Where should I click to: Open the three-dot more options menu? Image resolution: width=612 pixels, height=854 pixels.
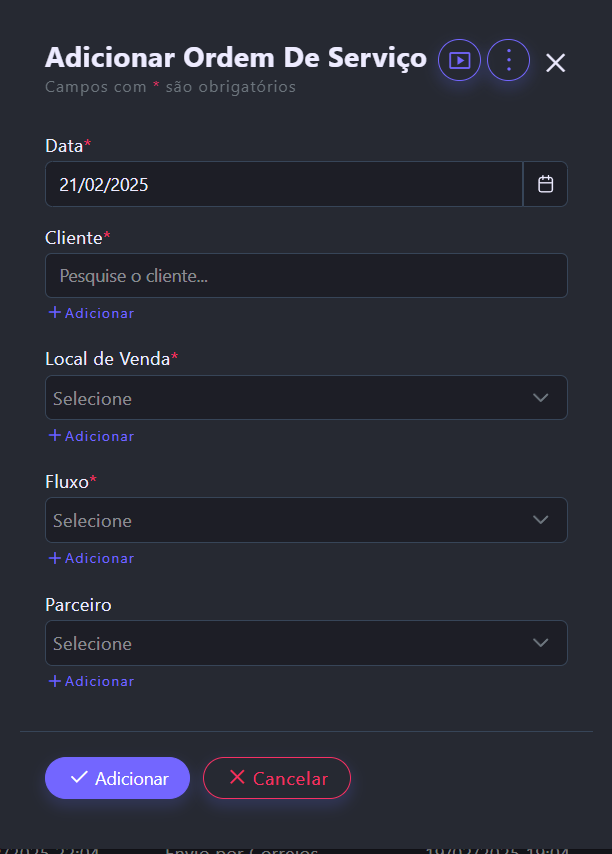pyautogui.click(x=508, y=60)
